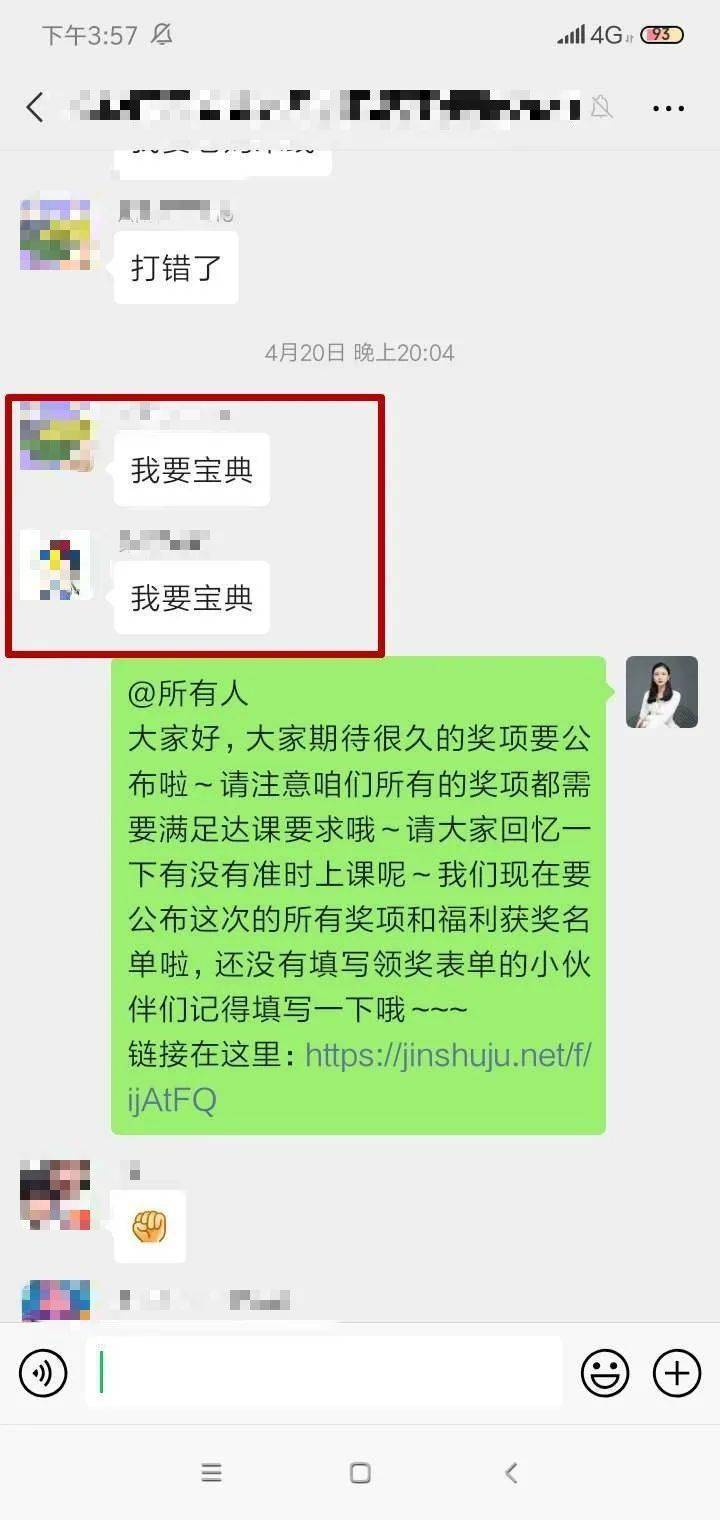Screen dimensions: 720x1520
Task: Open the jinshuju.net form link
Action: tap(360, 1077)
